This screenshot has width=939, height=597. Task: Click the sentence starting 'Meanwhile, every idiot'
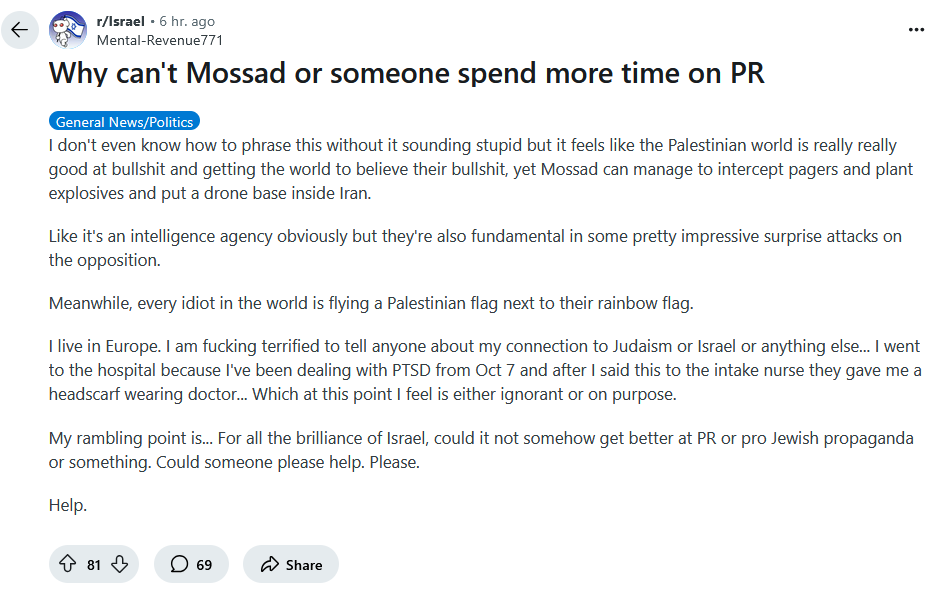coord(371,304)
